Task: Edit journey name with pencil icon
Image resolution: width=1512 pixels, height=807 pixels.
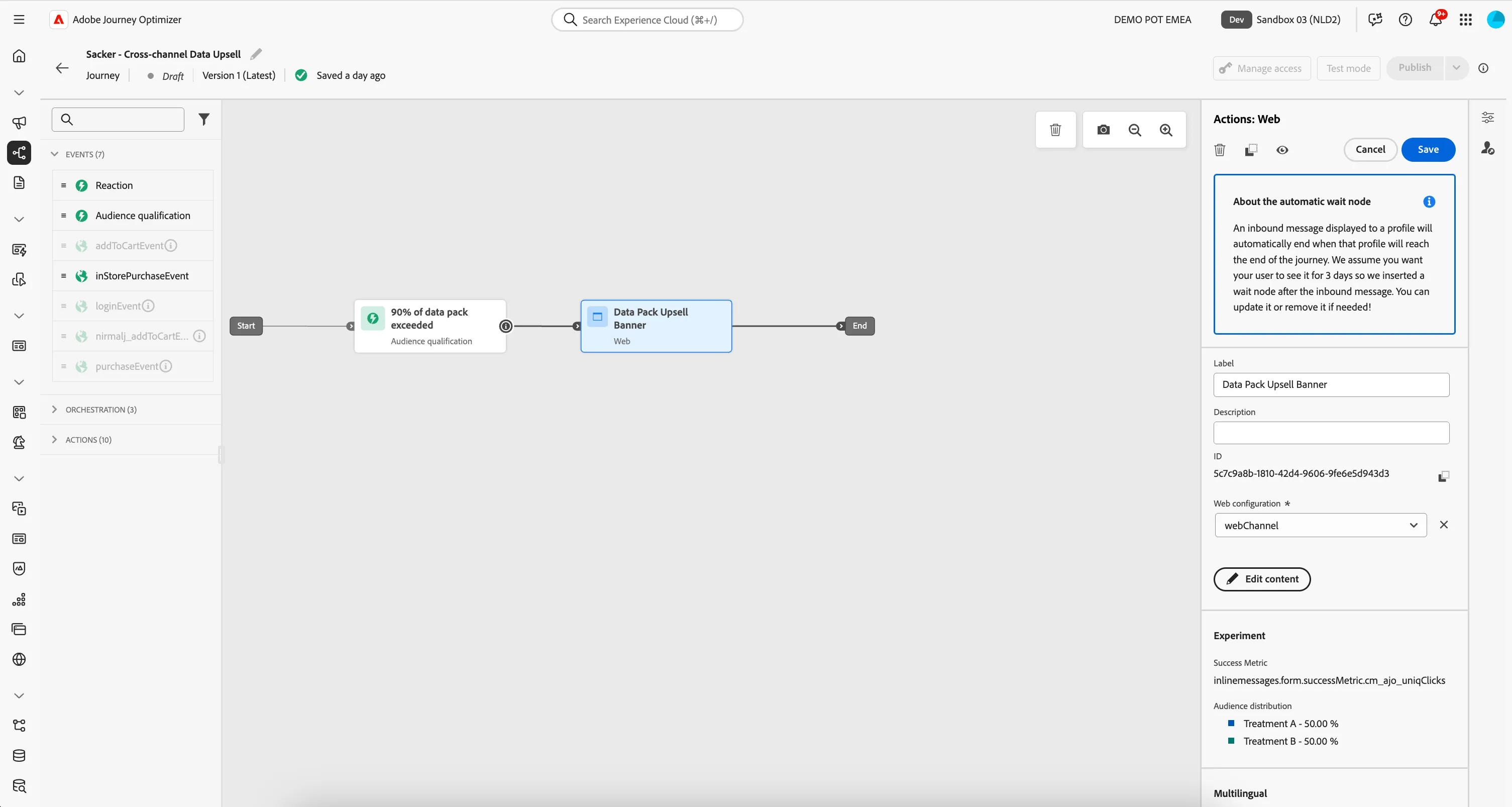Action: [x=256, y=54]
